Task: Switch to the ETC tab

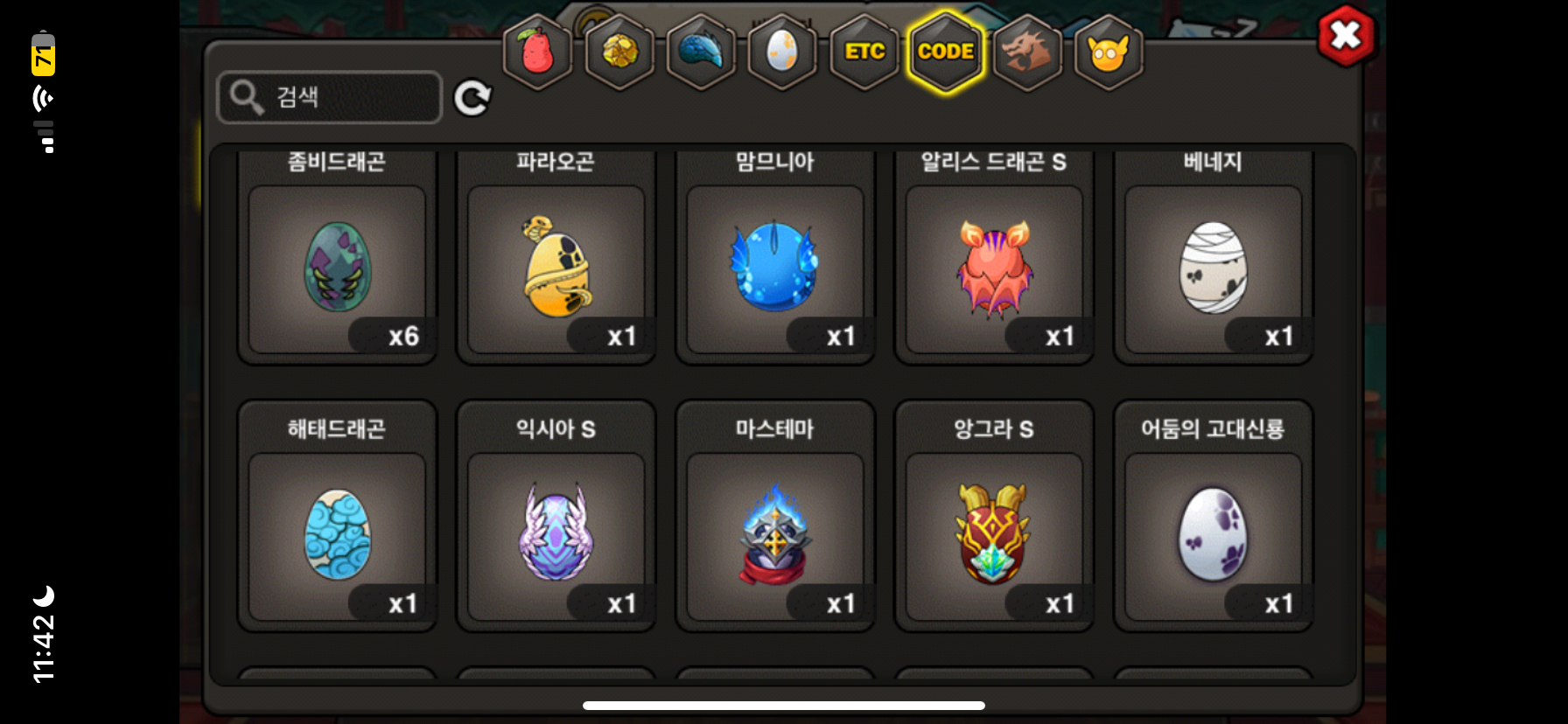Action: click(864, 52)
